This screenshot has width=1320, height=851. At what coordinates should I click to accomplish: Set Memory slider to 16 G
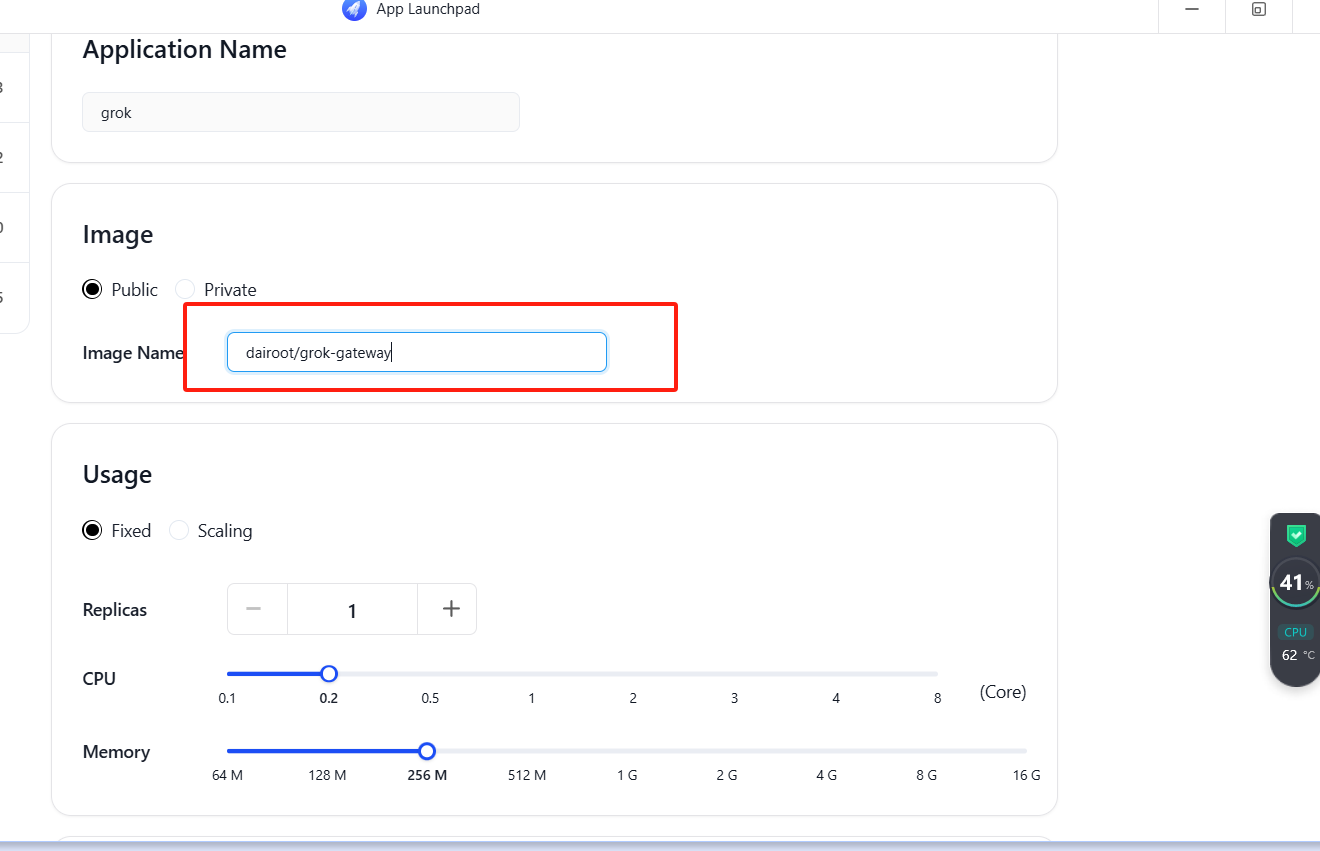(x=1026, y=751)
